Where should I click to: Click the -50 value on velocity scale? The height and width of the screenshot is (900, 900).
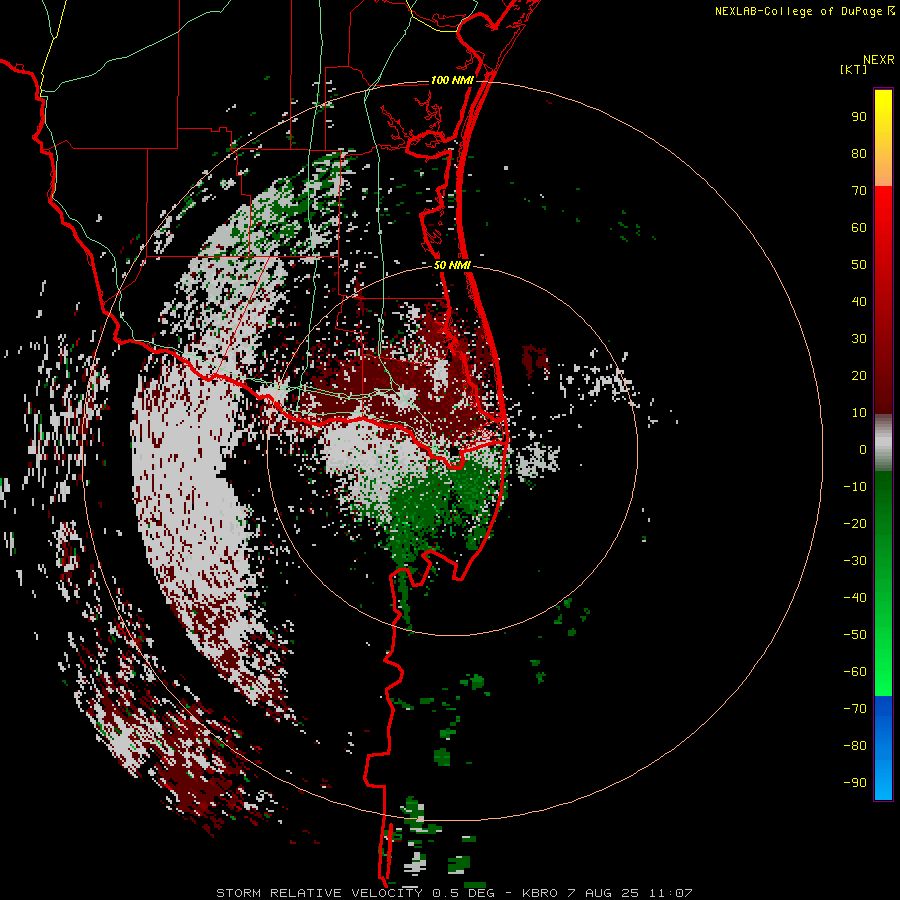(x=855, y=635)
